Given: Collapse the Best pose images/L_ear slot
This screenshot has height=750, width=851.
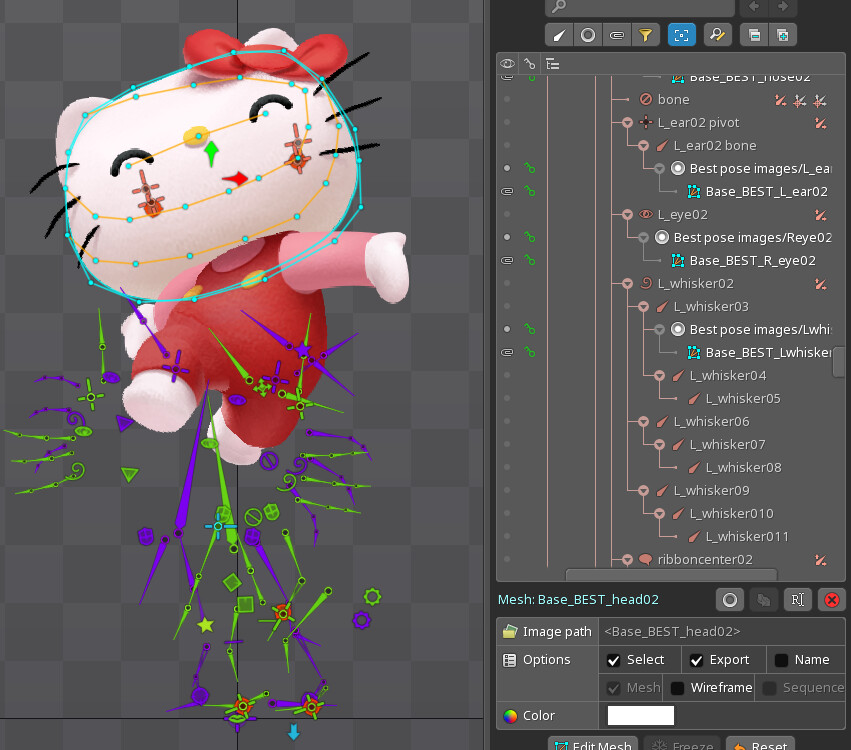Looking at the screenshot, I should tap(659, 169).
